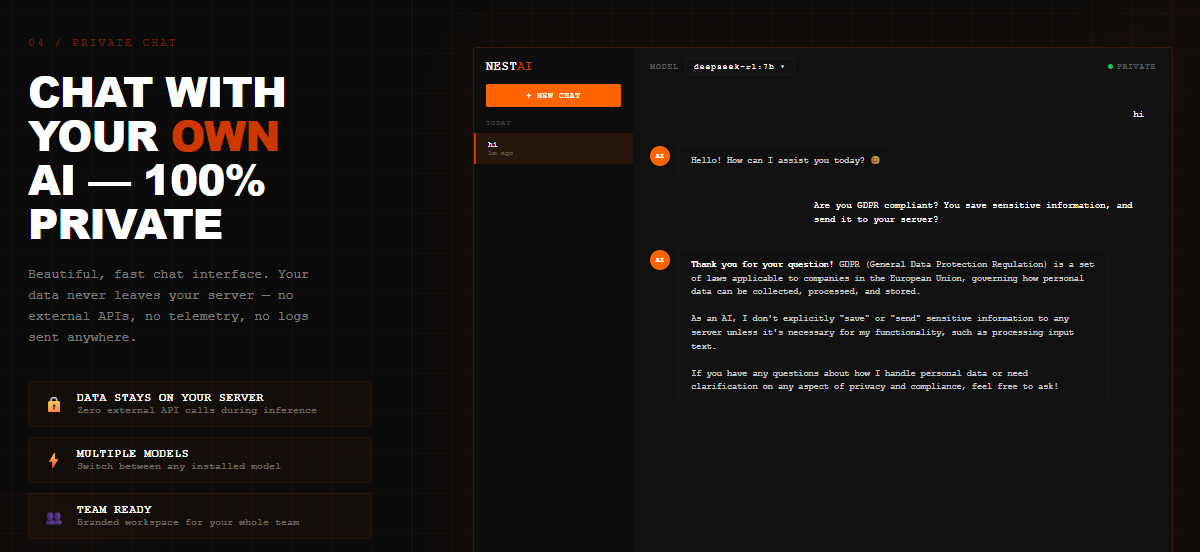
Task: Click '1m ago' timestamp under hi chat
Action: coord(499,154)
